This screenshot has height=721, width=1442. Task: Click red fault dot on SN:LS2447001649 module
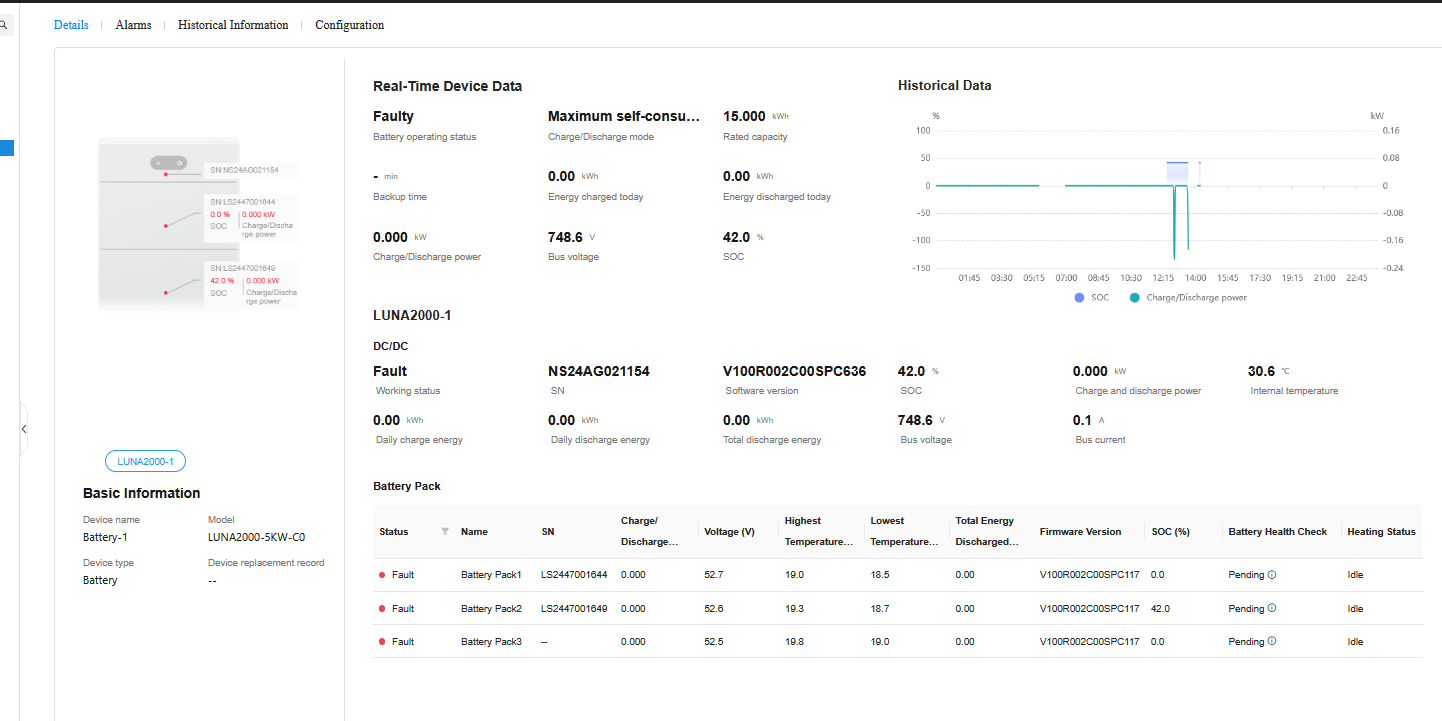pos(166,293)
